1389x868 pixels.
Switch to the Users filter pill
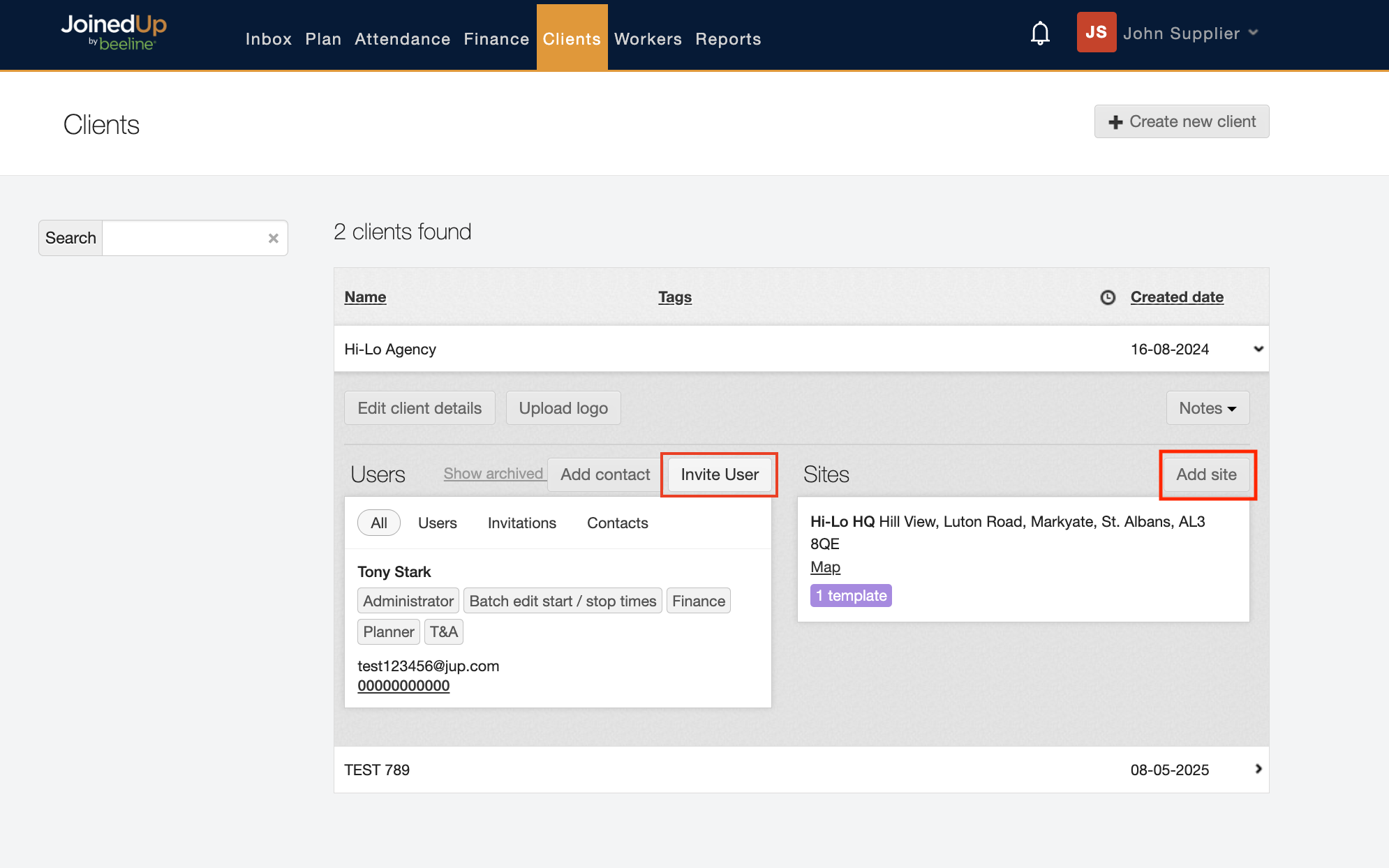click(x=437, y=523)
